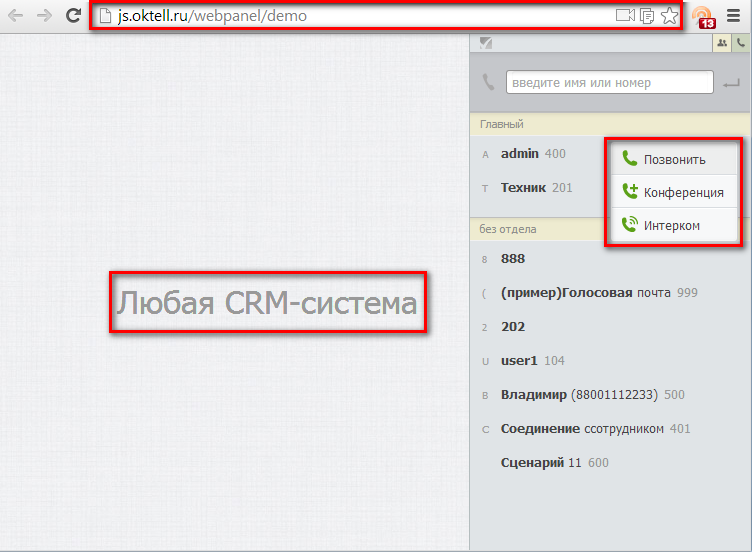Click the js.oktell.ru address bar URL
752x552 pixels.
(x=212, y=16)
